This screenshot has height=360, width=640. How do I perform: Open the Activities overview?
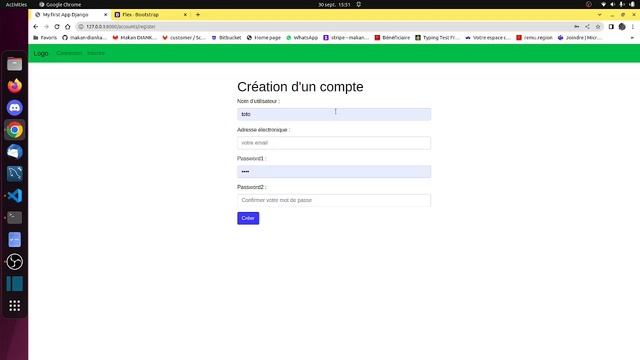click(16, 4)
